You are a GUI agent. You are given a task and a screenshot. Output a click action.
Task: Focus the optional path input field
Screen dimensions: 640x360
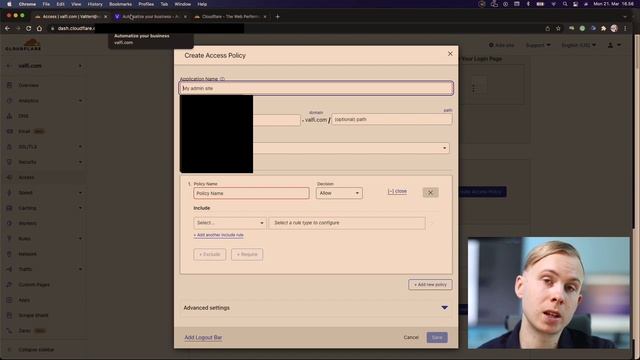pyautogui.click(x=391, y=120)
